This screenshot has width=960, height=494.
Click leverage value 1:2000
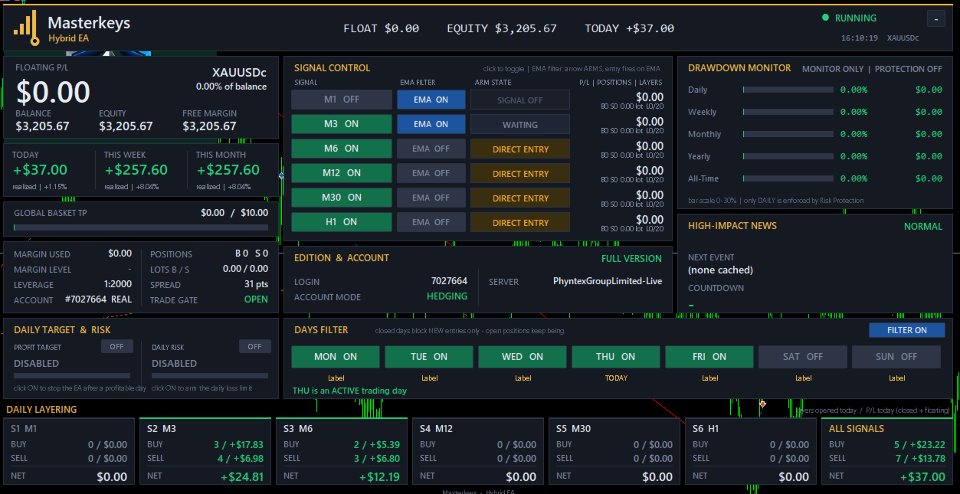(118, 285)
